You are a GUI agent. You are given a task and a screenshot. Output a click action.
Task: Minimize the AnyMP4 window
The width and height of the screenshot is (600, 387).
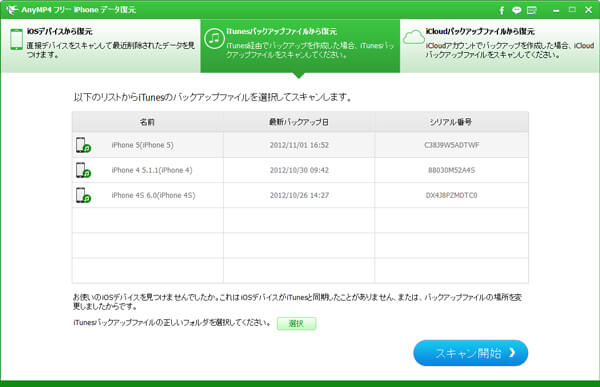point(556,11)
